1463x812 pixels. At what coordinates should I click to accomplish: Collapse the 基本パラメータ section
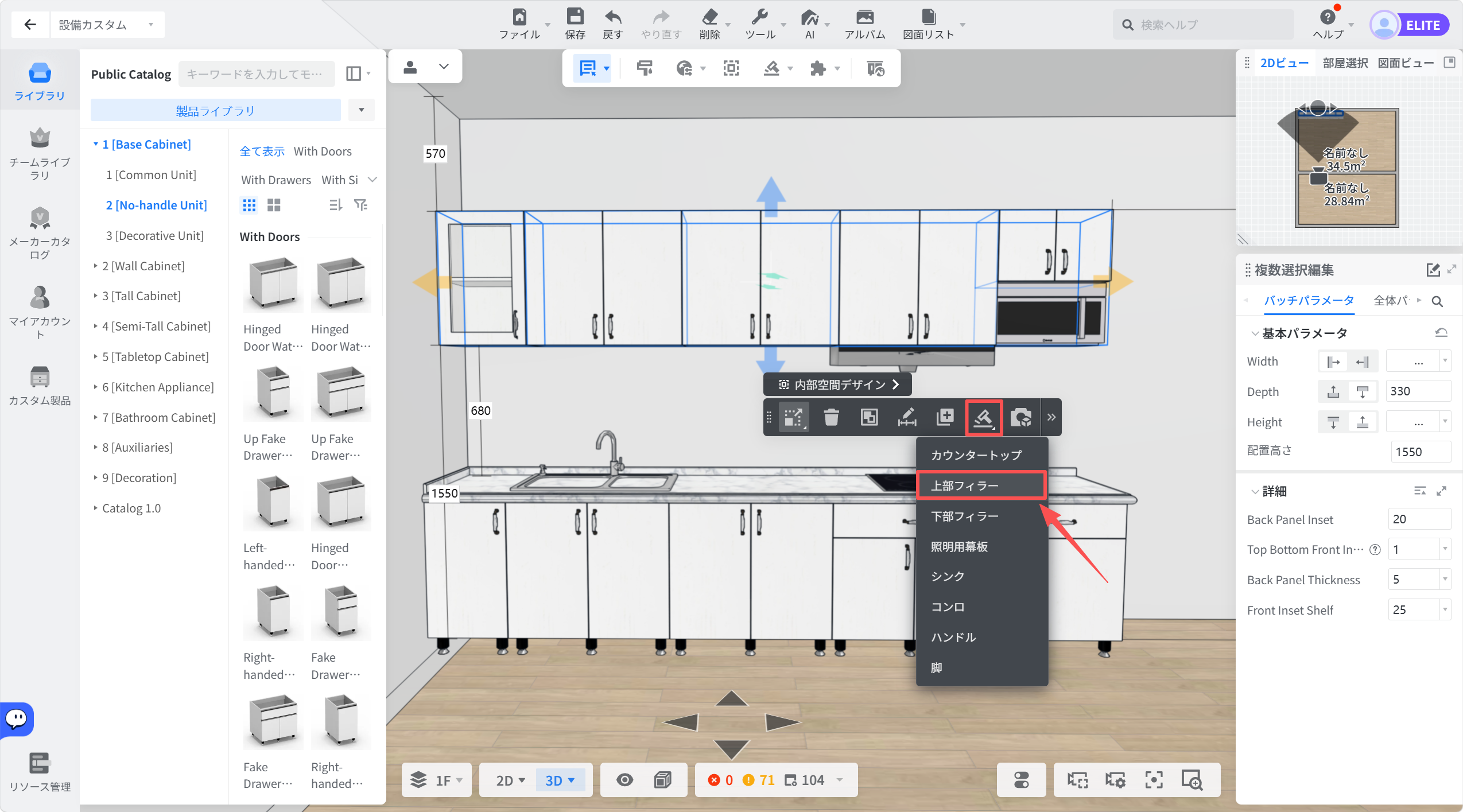click(x=1255, y=333)
